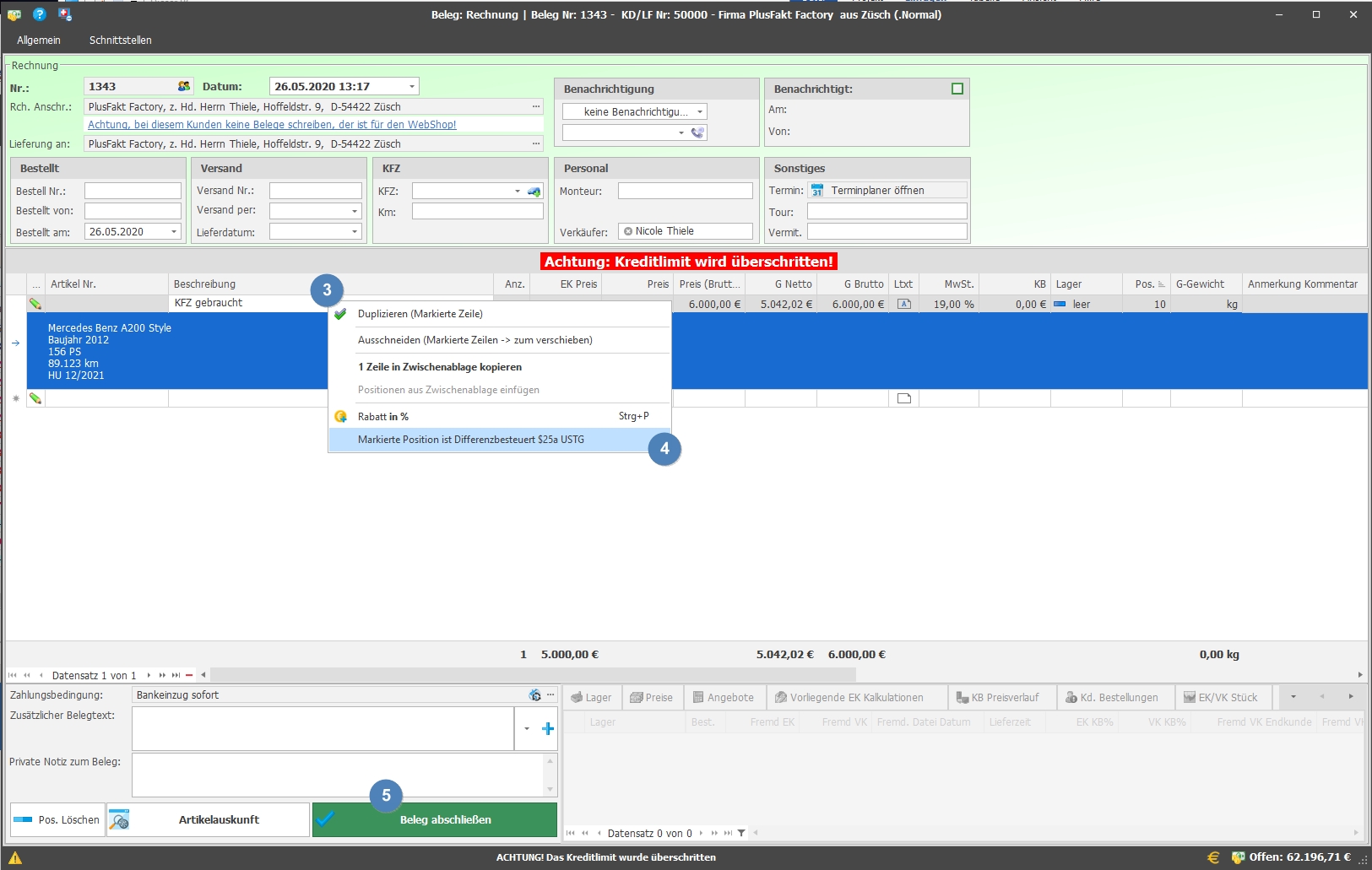The height and width of the screenshot is (870, 1372).
Task: Click the blue plus icon next to Zusätzlicher Belegtext
Action: click(548, 728)
